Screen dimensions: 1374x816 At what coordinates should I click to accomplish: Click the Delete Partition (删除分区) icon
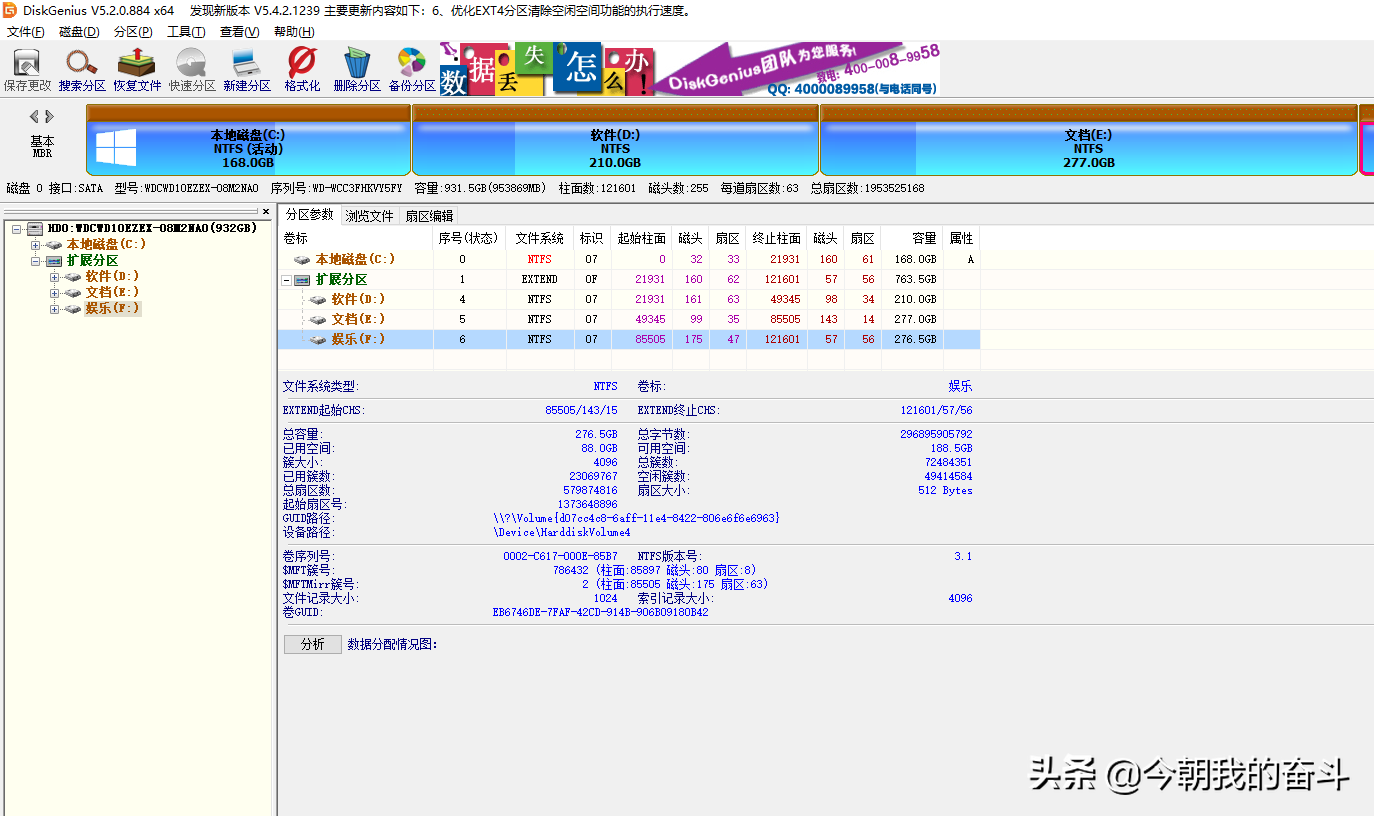[357, 70]
